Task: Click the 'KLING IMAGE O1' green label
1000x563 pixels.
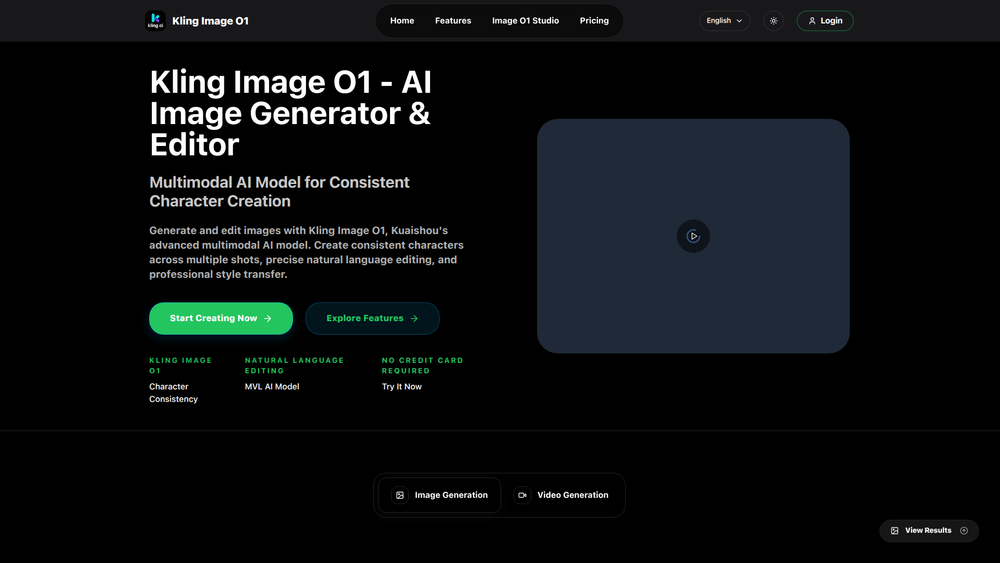Action: (x=180, y=365)
